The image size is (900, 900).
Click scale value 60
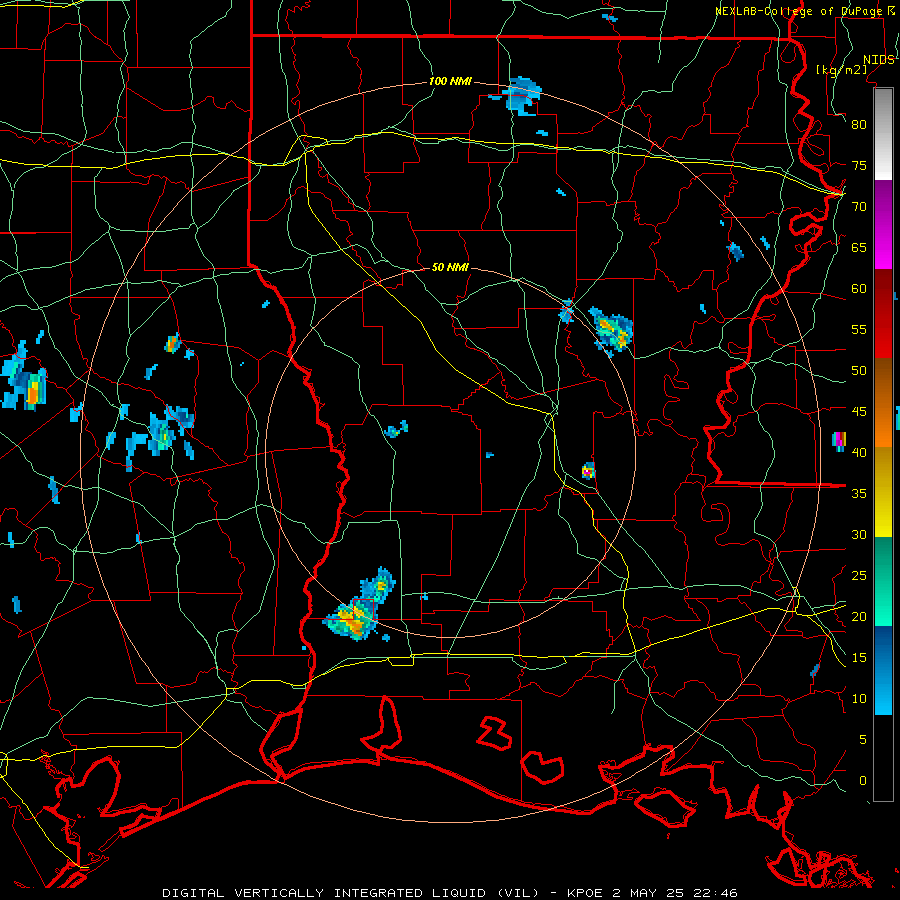click(859, 289)
